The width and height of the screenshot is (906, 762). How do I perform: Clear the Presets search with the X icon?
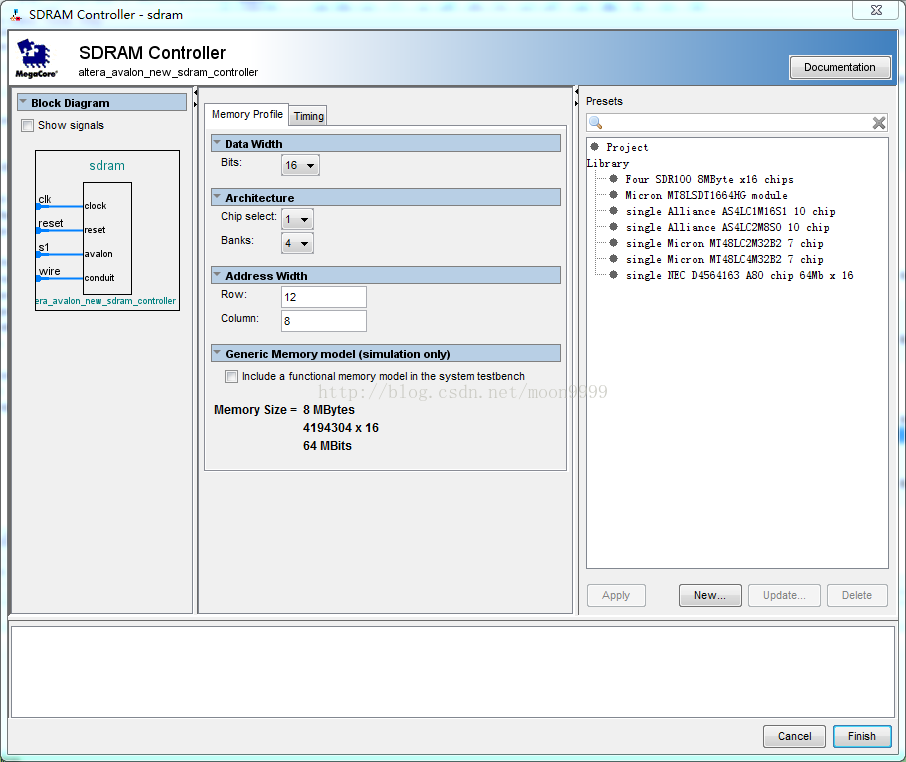click(879, 122)
